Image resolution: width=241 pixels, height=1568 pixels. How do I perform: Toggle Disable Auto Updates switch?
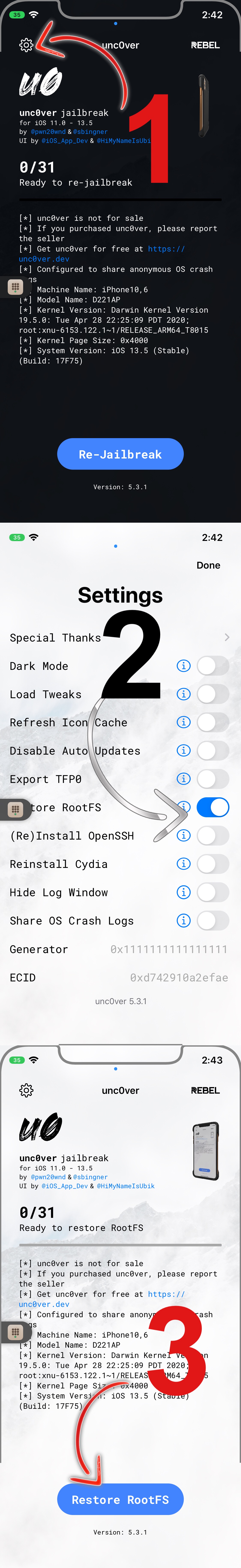pyautogui.click(x=213, y=751)
